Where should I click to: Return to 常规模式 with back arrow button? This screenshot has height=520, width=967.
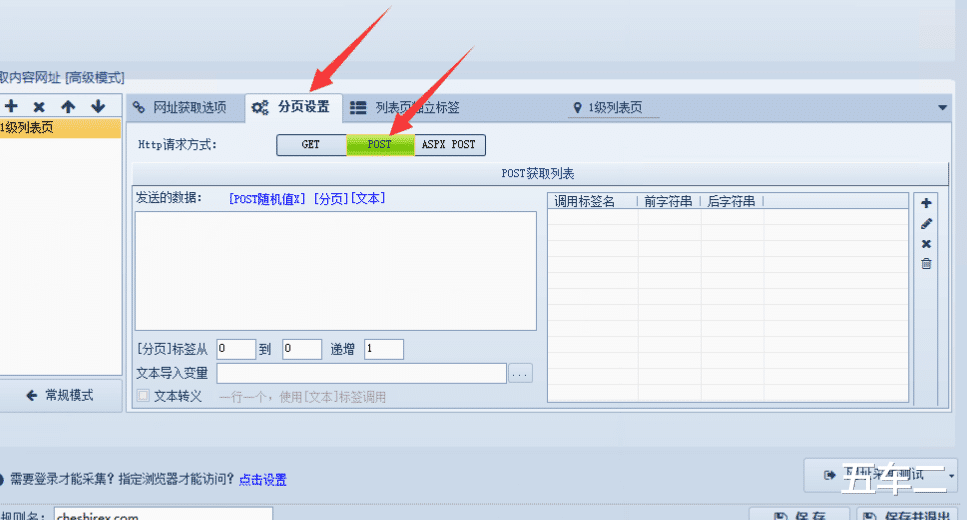click(x=60, y=395)
